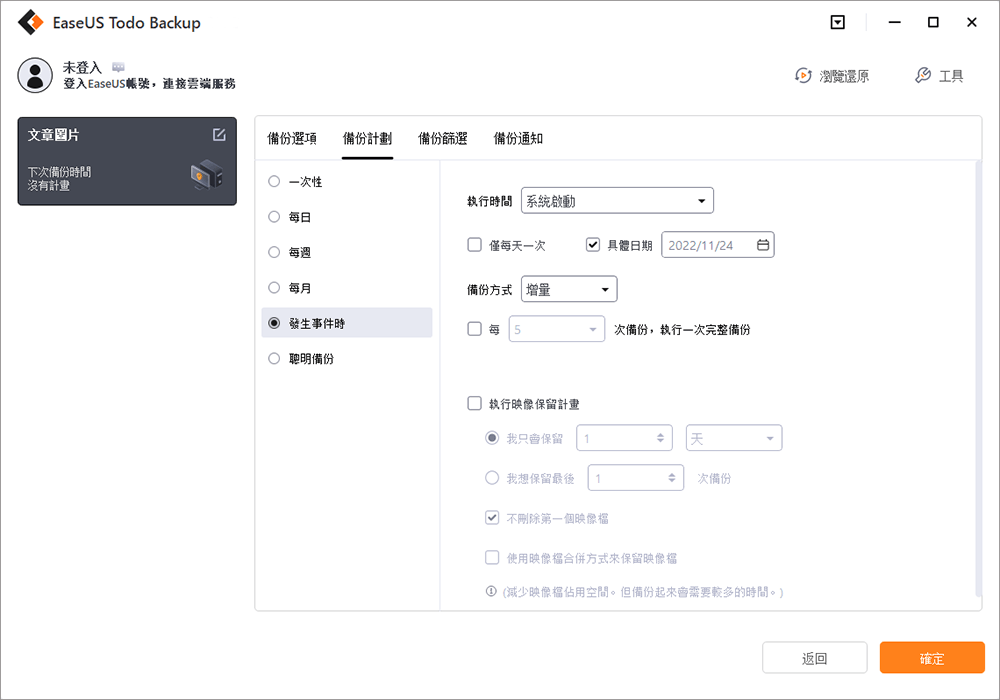Screen dimensions: 1000x700
Task: Open the 天 retention unit dropdown
Action: tap(734, 437)
